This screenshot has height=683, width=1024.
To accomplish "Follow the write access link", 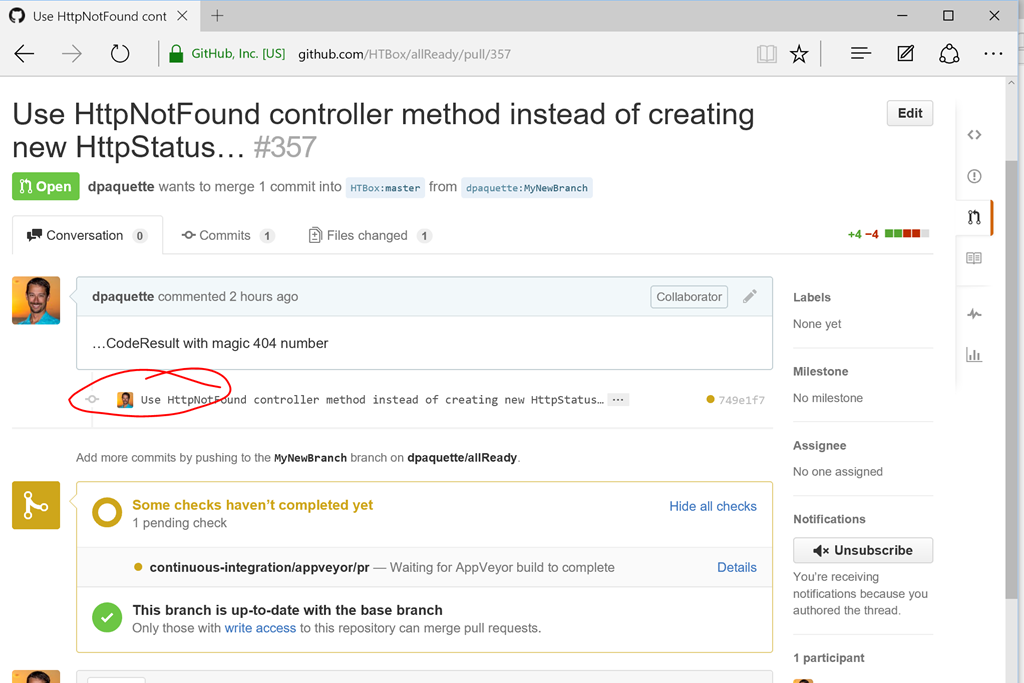I will click(x=261, y=628).
